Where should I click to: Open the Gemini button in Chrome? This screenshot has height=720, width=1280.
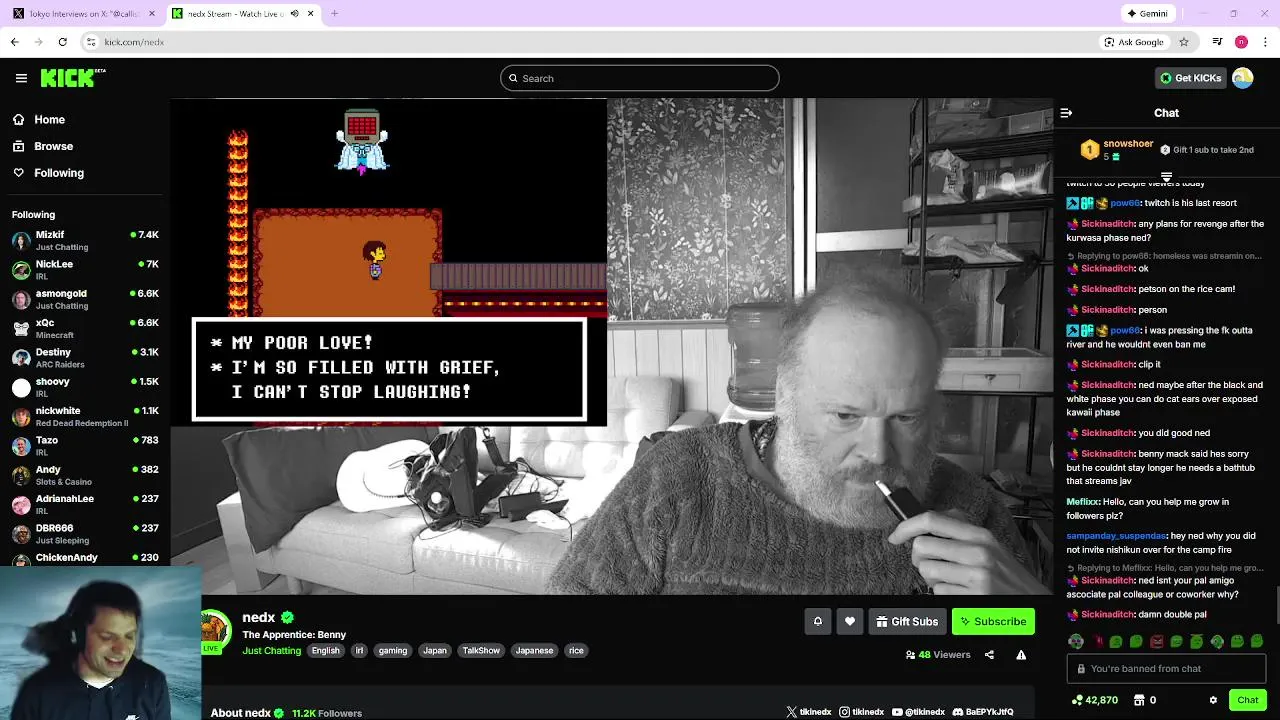[1146, 14]
